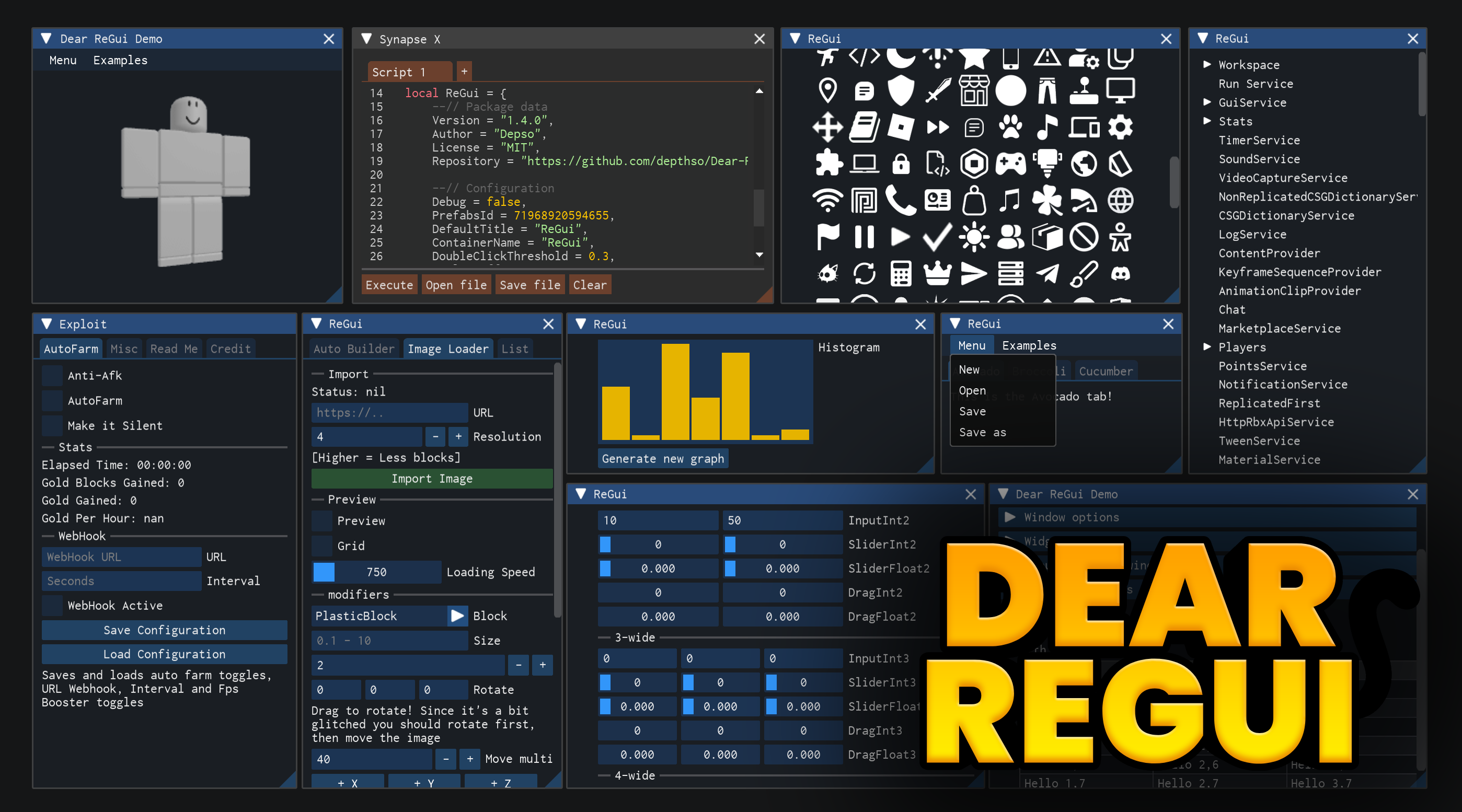
Task: Click the crown icon
Action: tap(938, 274)
